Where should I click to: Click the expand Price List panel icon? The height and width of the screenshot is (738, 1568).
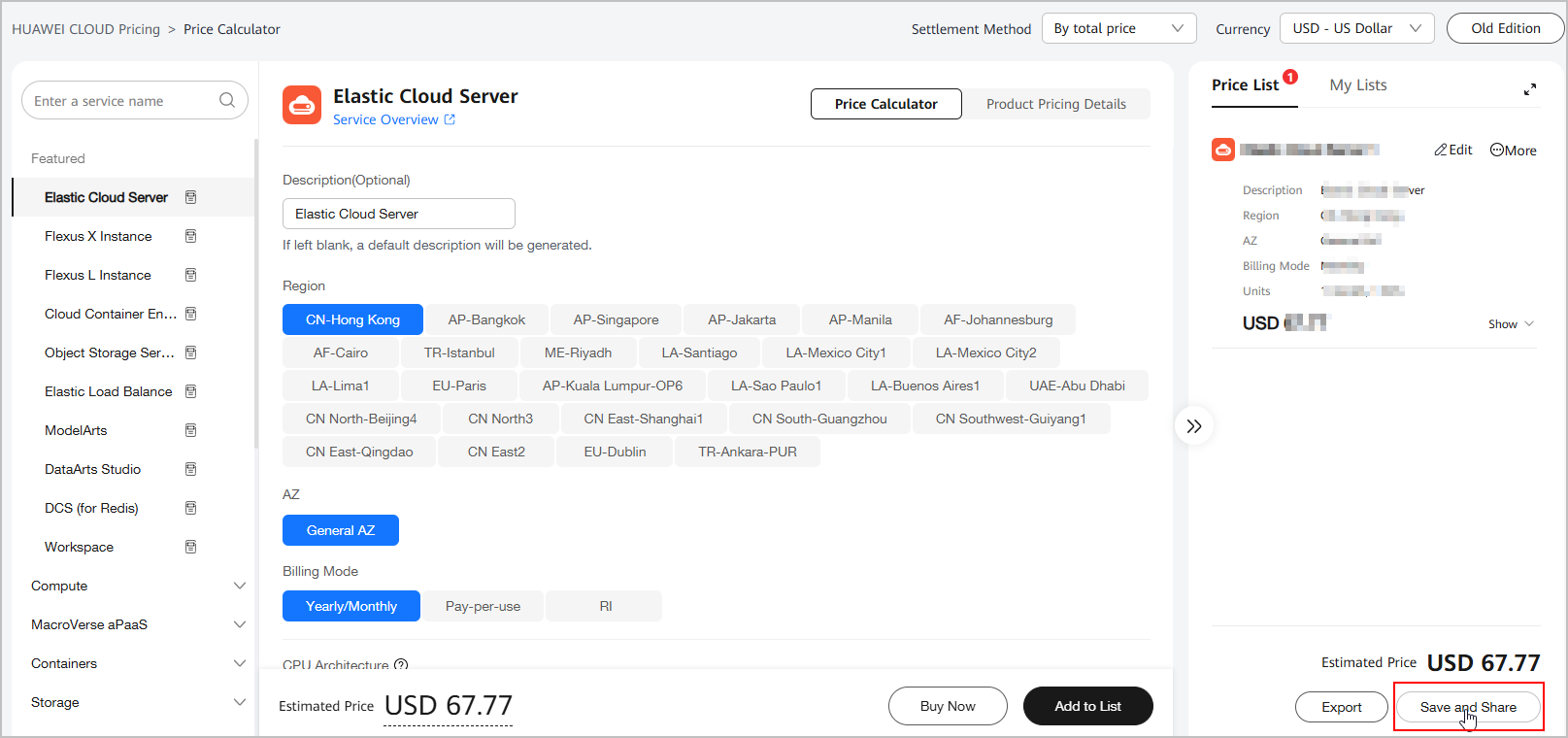1530,89
